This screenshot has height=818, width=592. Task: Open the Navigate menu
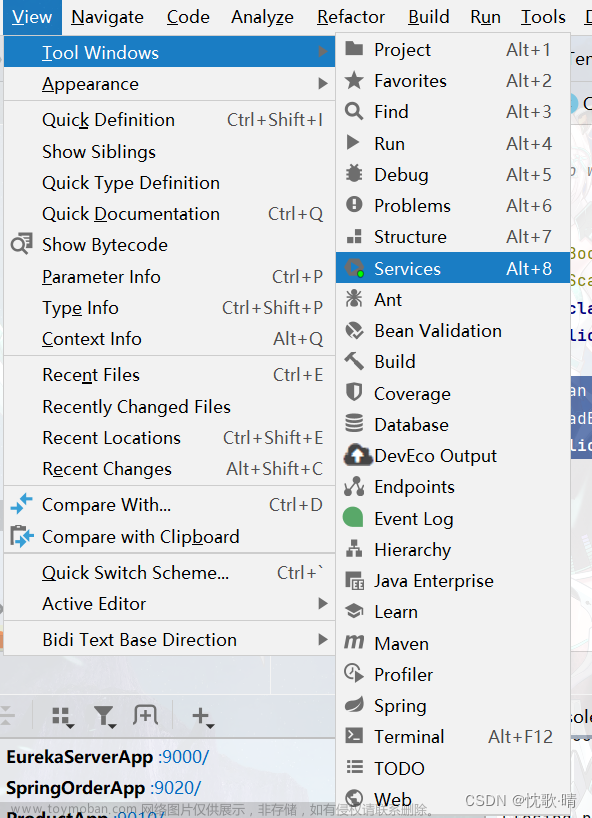pyautogui.click(x=107, y=17)
